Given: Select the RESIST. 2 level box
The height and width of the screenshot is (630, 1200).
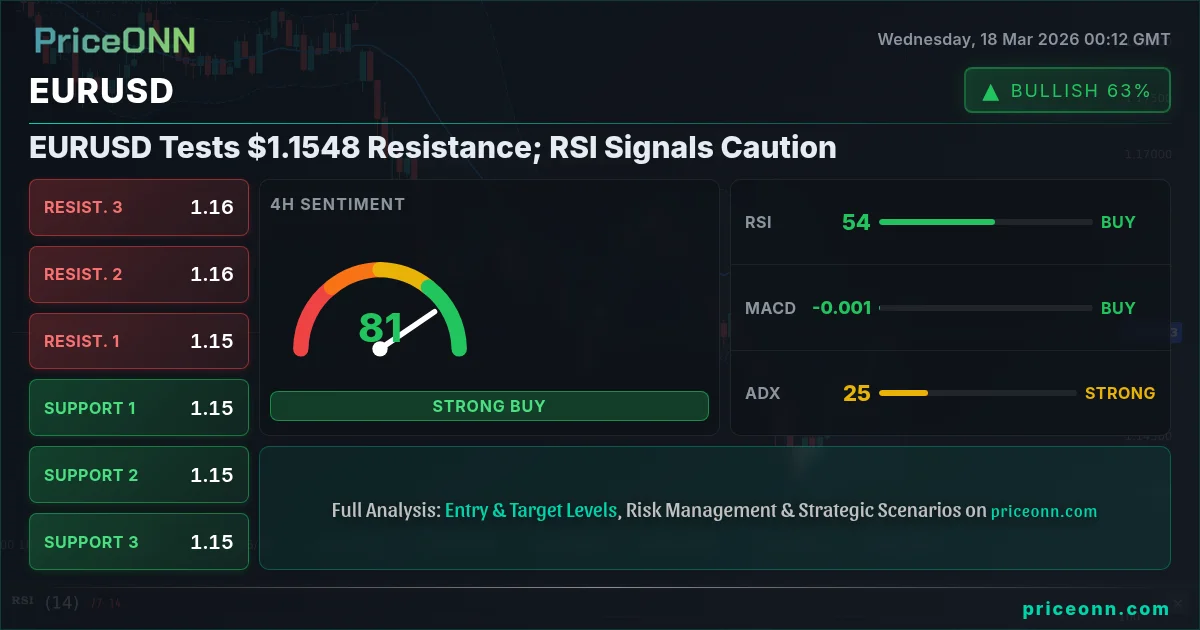Looking at the screenshot, I should tap(139, 274).
